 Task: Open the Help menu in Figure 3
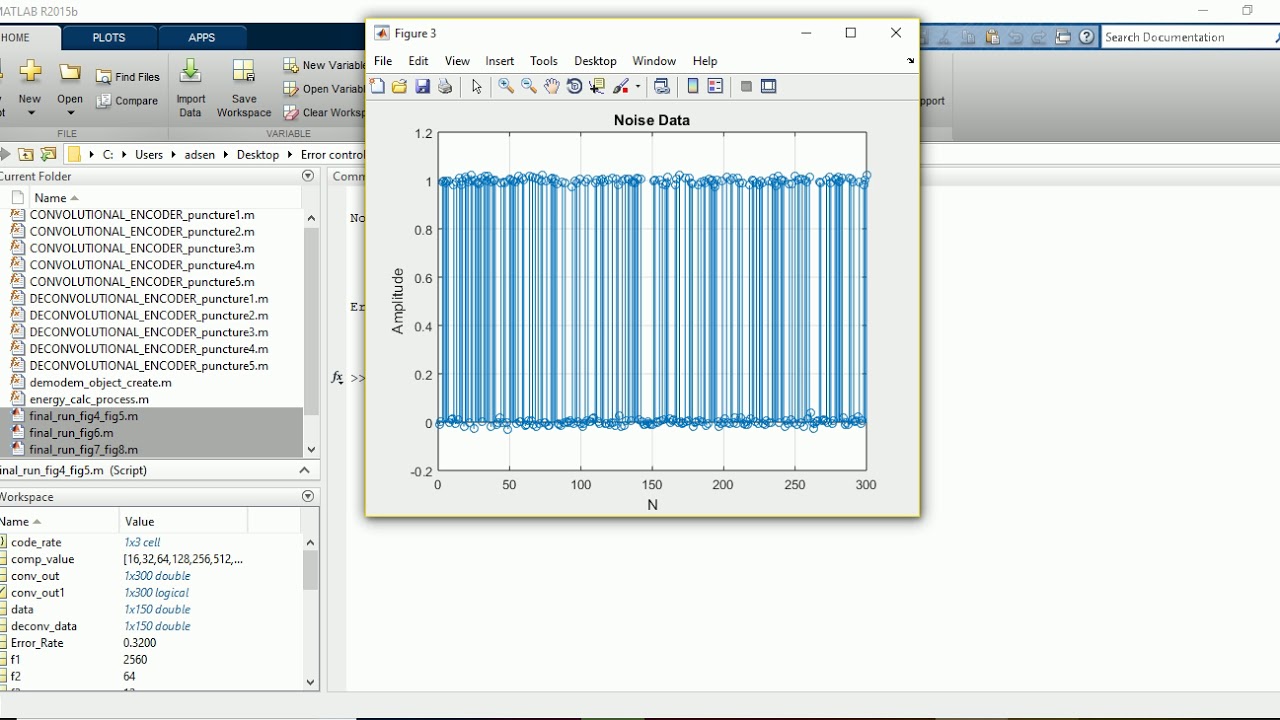(705, 61)
